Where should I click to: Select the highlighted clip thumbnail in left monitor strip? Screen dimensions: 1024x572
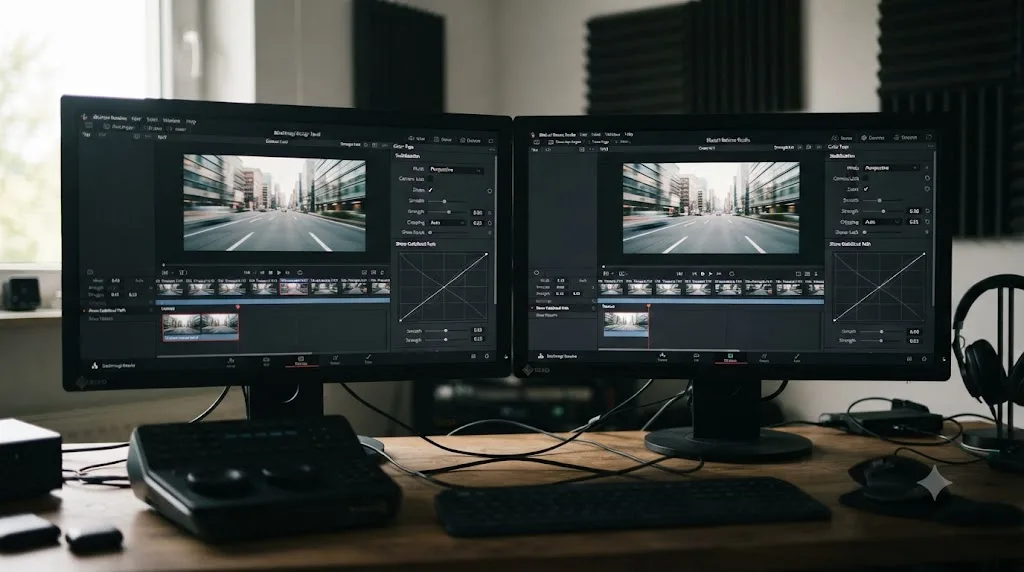294,288
